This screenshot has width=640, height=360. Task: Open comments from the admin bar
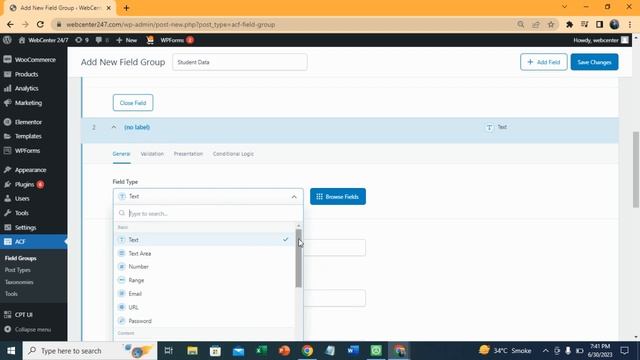102,40
